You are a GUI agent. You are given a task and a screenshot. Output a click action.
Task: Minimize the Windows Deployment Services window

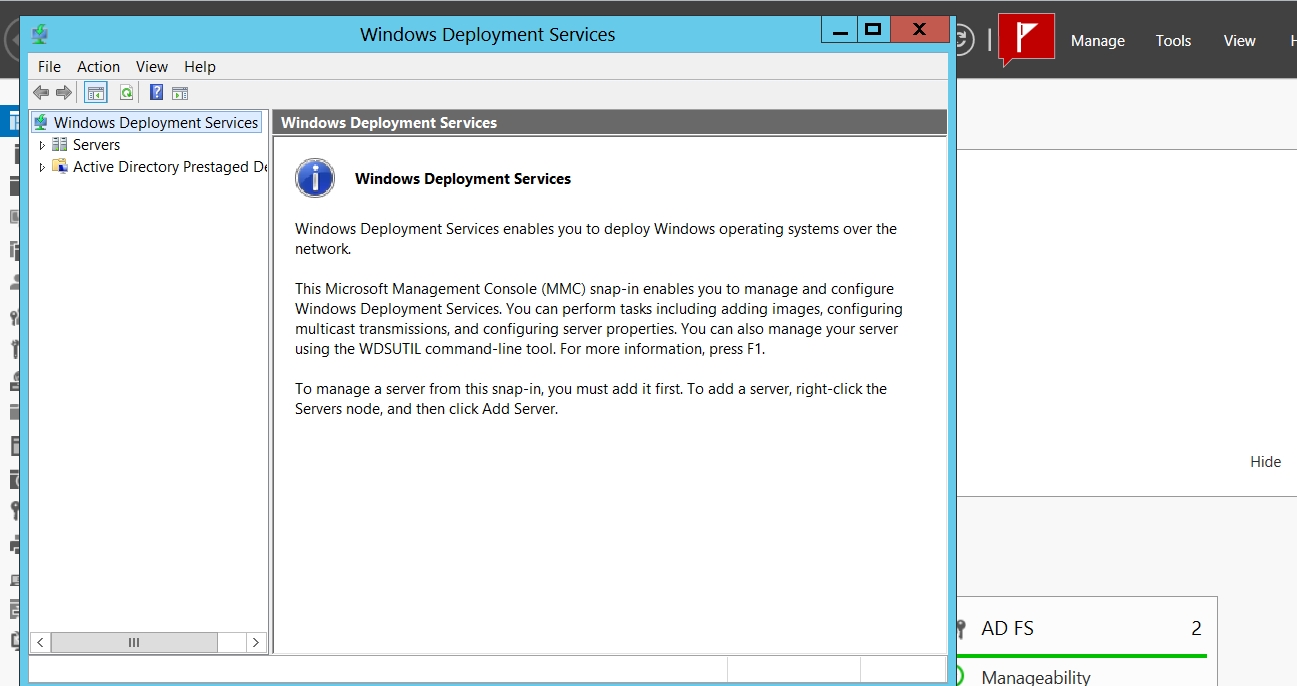[840, 30]
